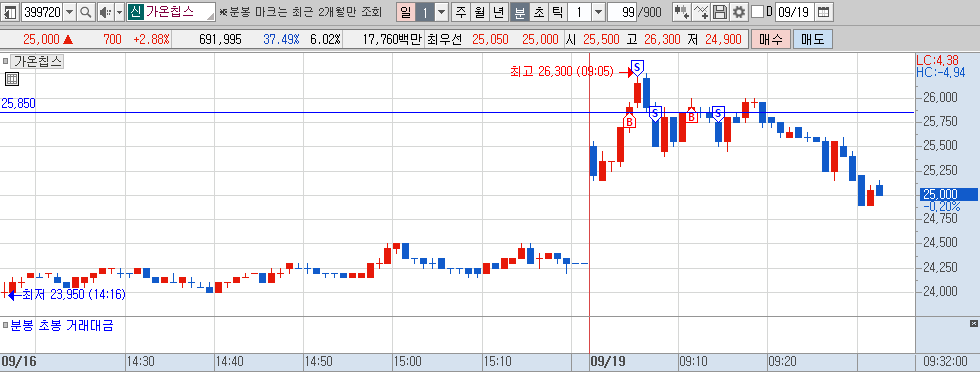Toggle the 분봉 초봉 거래대금 legend square
The height and width of the screenshot is (372, 980).
coord(6,325)
